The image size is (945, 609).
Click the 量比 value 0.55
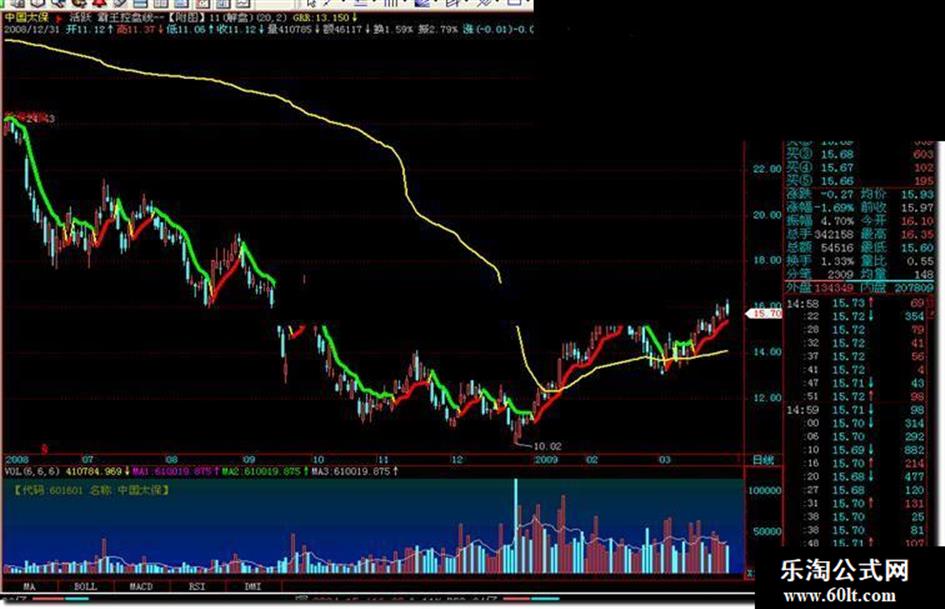920,261
